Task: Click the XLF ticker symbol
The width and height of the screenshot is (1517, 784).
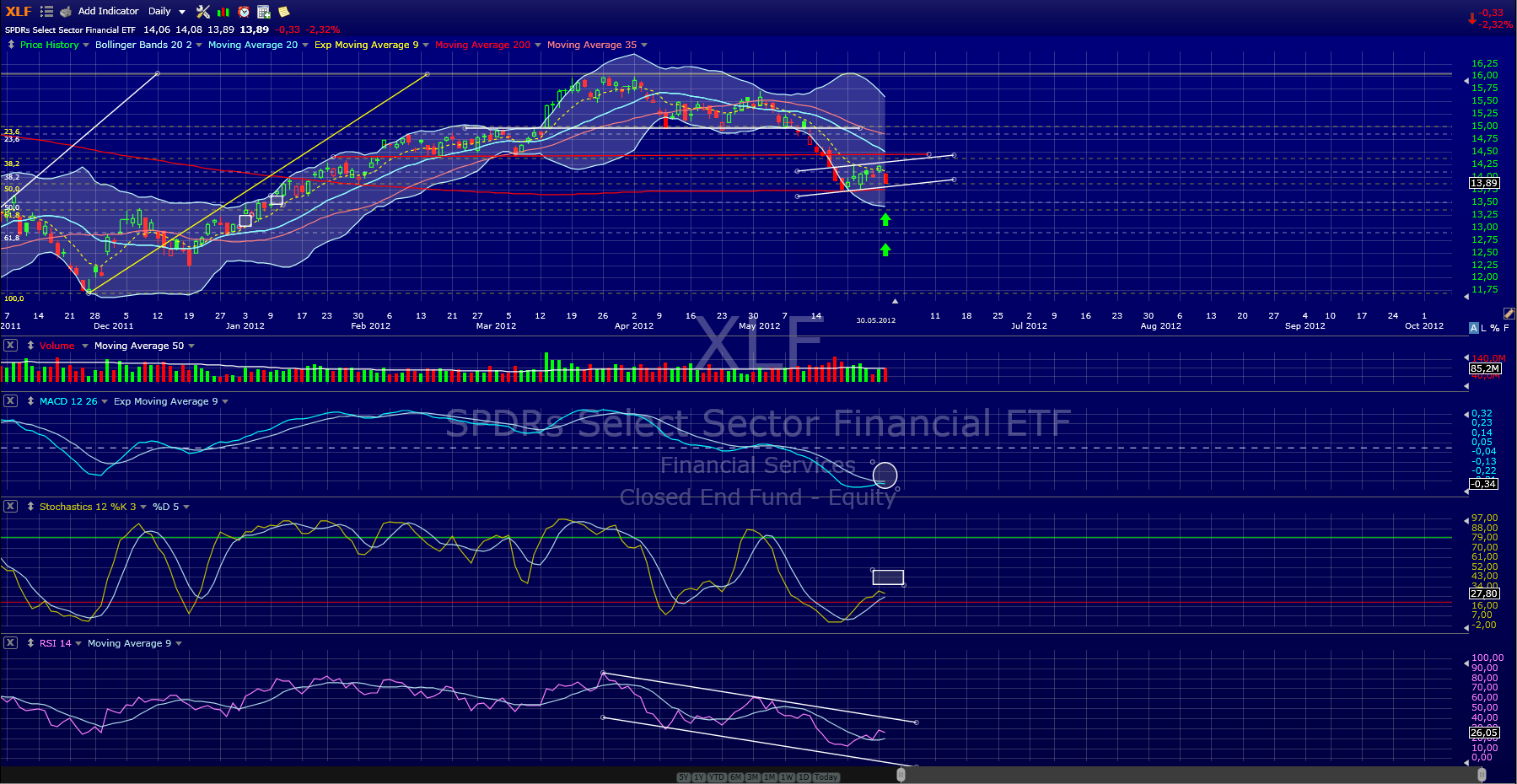Action: click(19, 11)
